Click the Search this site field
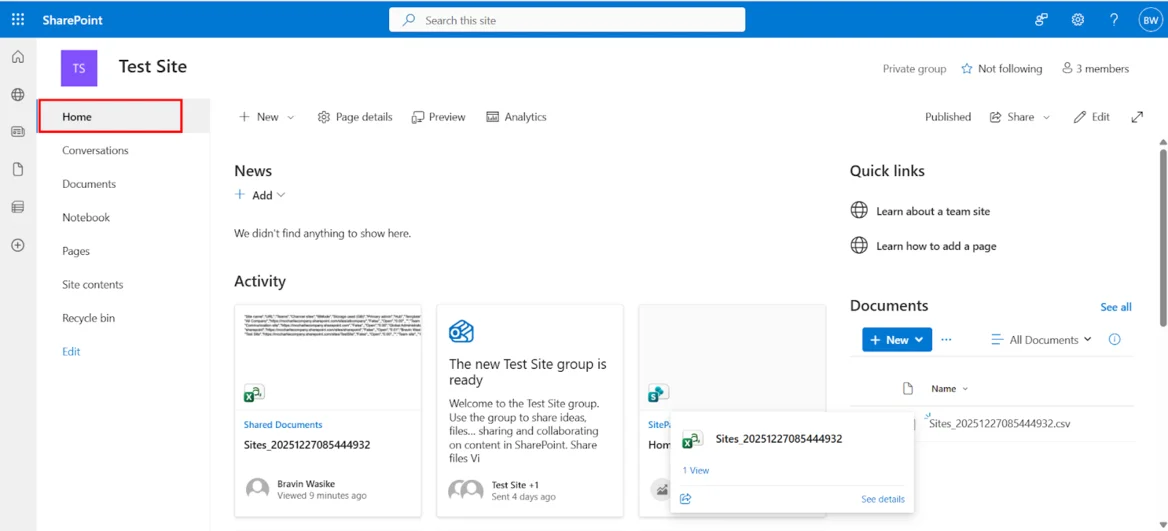 pyautogui.click(x=567, y=20)
